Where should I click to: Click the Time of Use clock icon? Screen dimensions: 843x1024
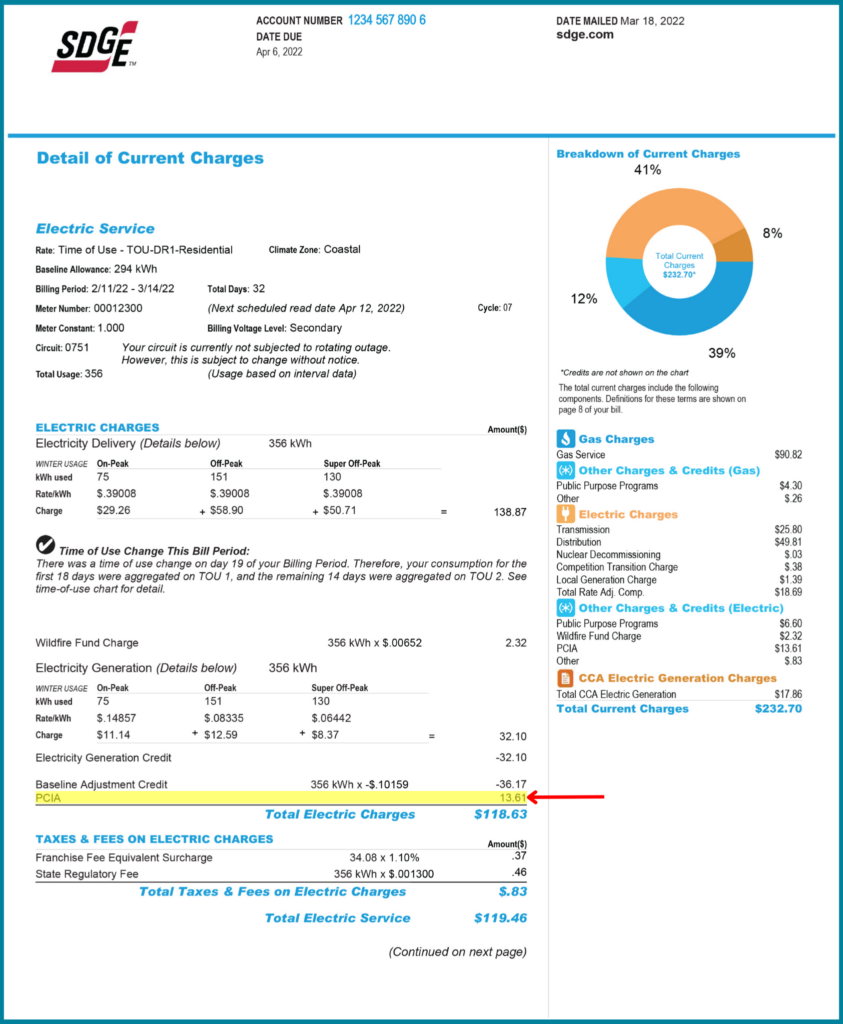[x=44, y=546]
